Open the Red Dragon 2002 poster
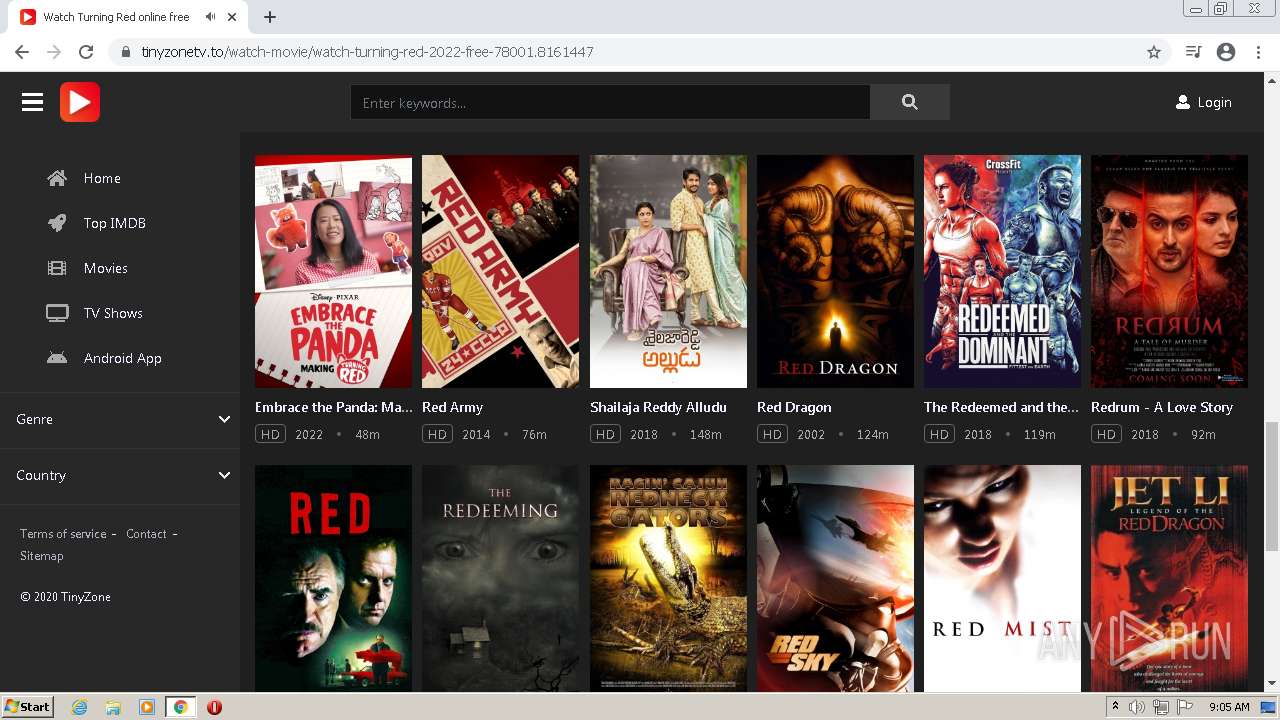The height and width of the screenshot is (720, 1280). coord(835,271)
